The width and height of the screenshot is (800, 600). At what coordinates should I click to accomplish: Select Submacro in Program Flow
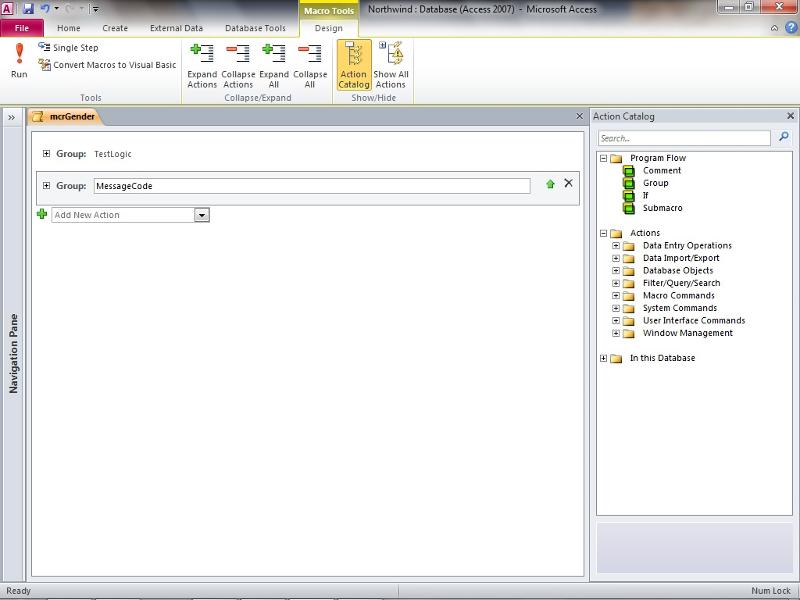[662, 208]
